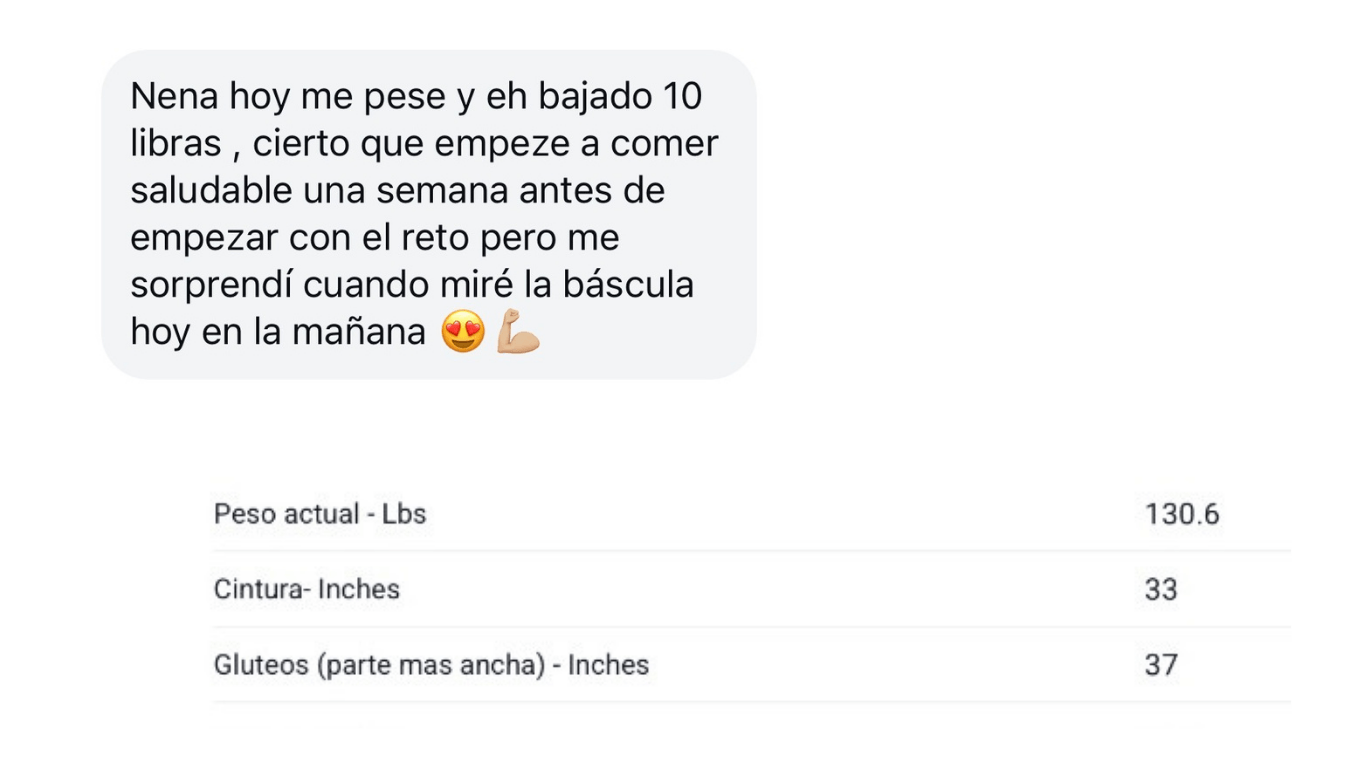Viewport: 1366px width, 768px height.
Task: Click the 130.6 weight value
Action: [1182, 514]
